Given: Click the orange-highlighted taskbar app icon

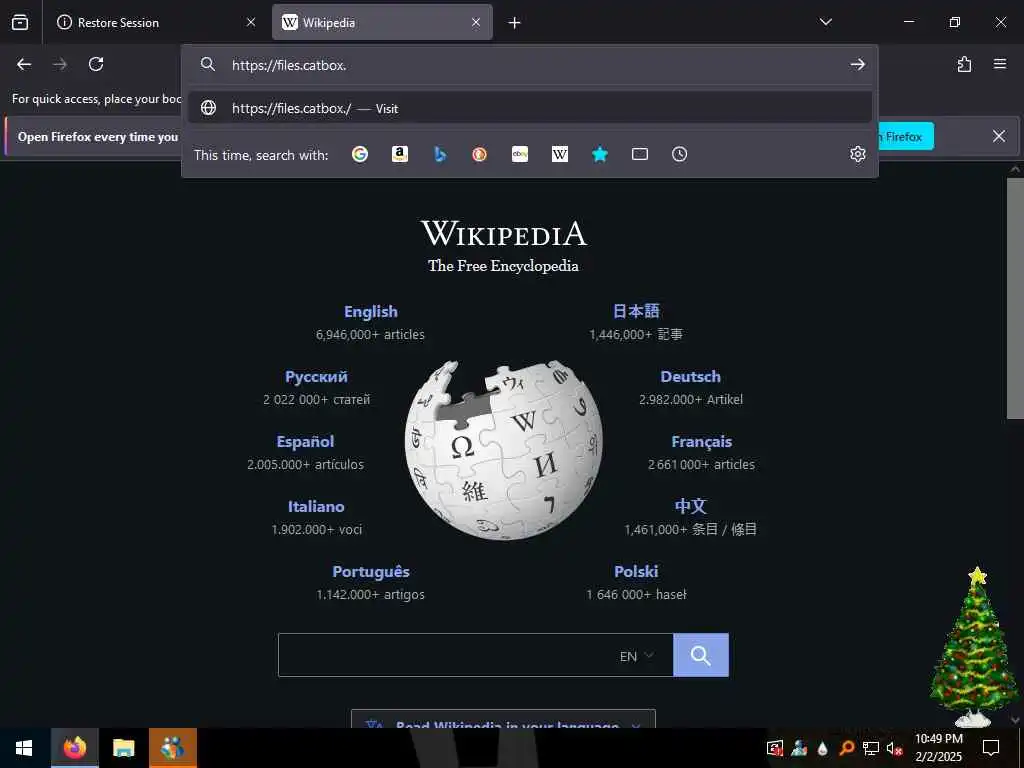Looking at the screenshot, I should pos(172,748).
